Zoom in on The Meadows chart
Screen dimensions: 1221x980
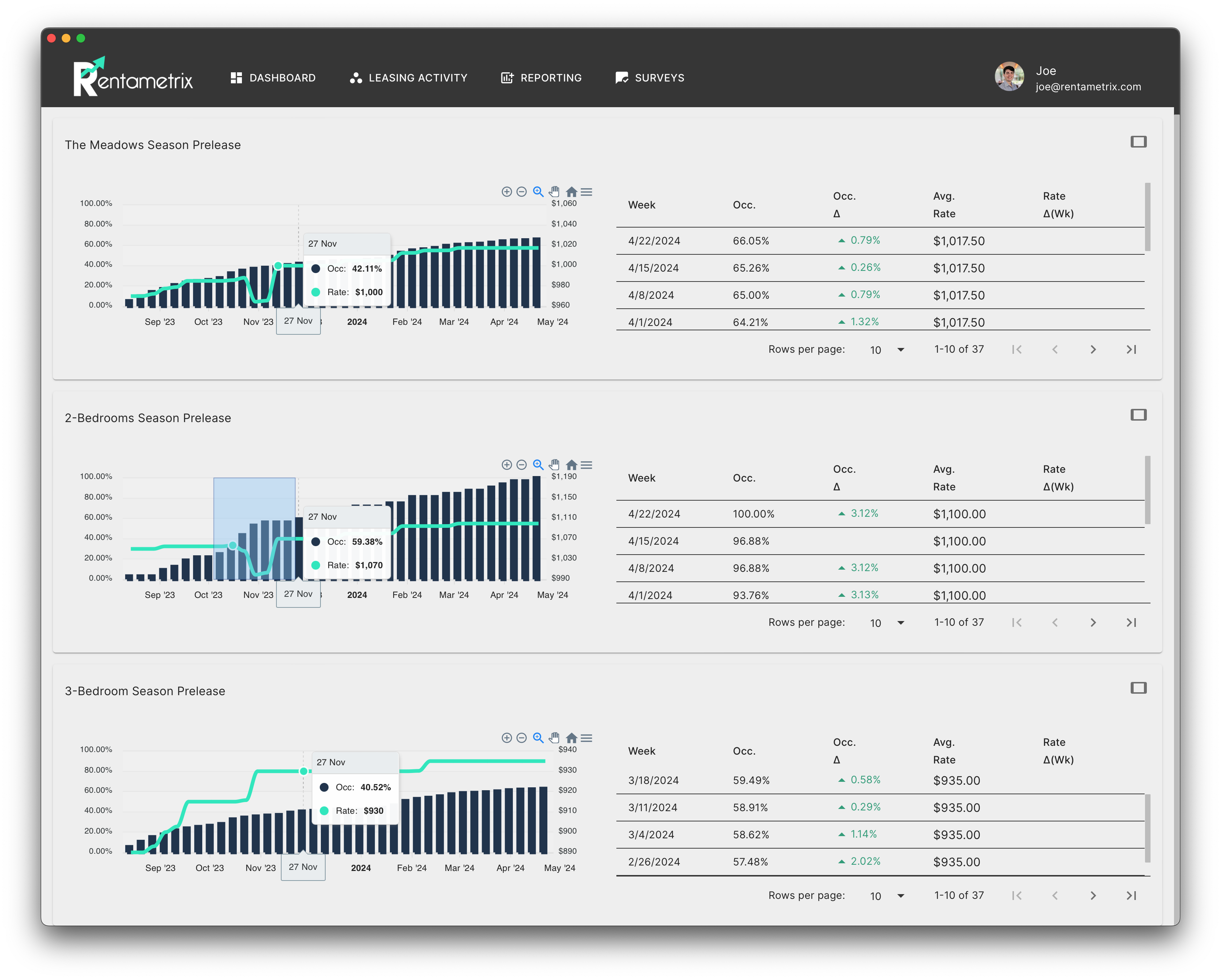(506, 192)
